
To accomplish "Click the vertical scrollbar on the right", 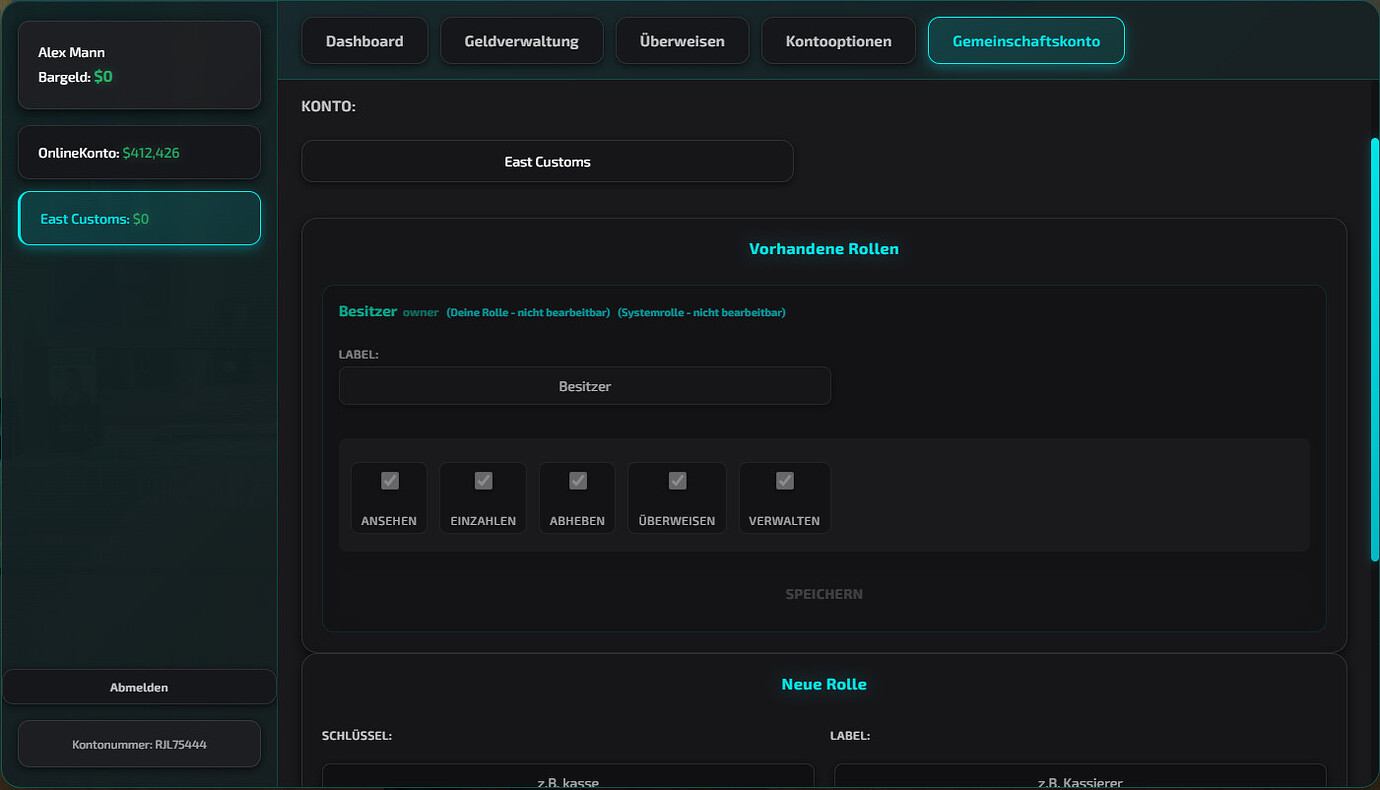I will click(x=1375, y=350).
